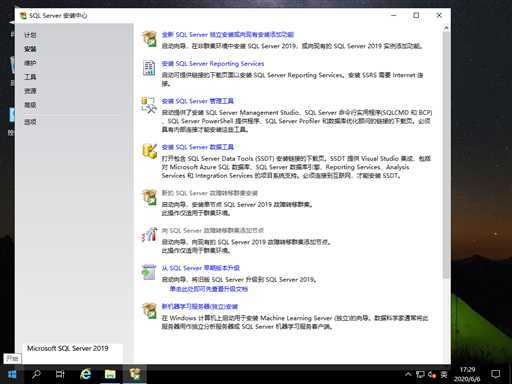This screenshot has height=384, width=512.
Task: Click the scrollbar up arrow
Action: point(446,28)
